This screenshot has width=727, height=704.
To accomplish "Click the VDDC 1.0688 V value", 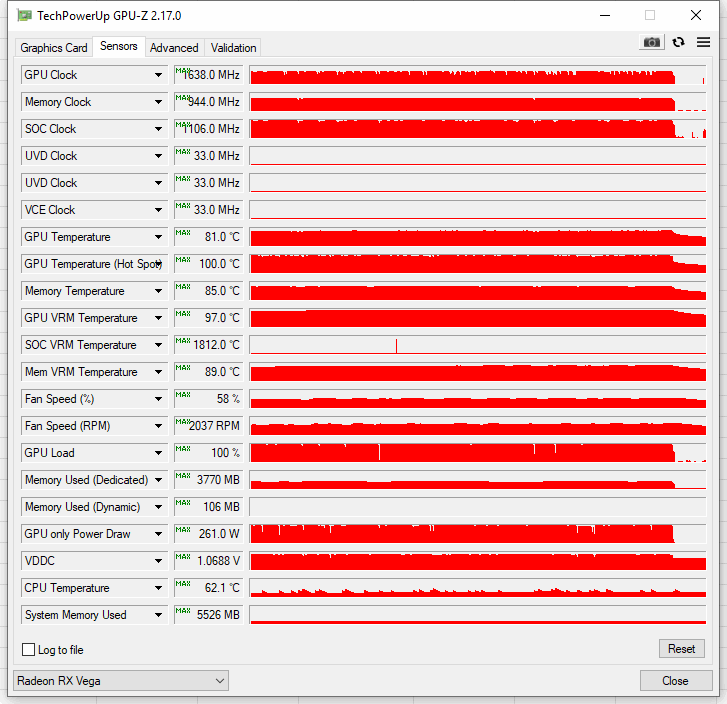I will pos(209,561).
